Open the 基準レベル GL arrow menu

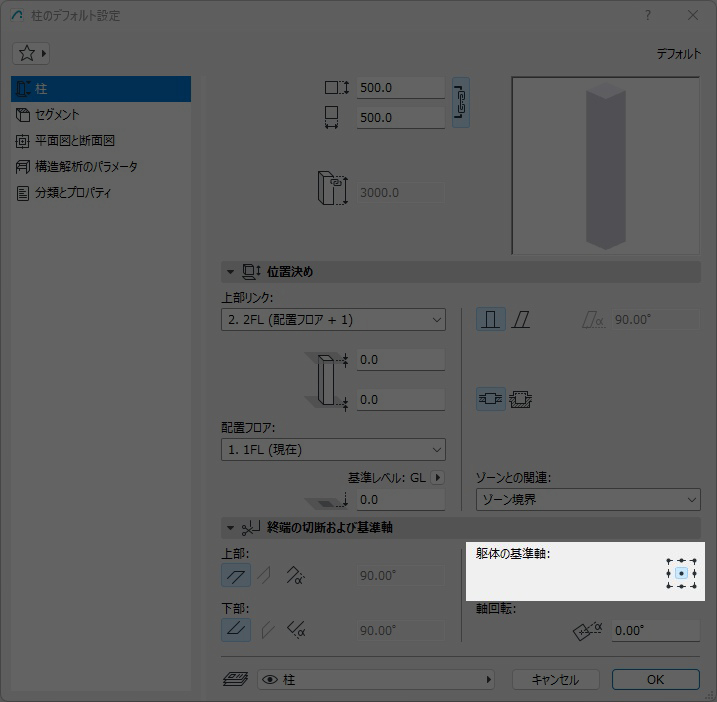tap(437, 478)
